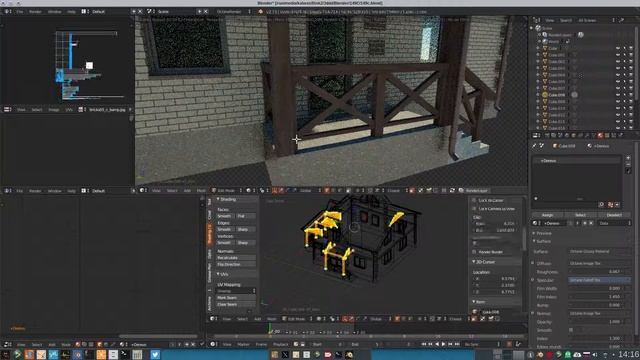Click the Flat faces shading button
Image resolution: width=640 pixels, height=360 pixels.
(246, 216)
